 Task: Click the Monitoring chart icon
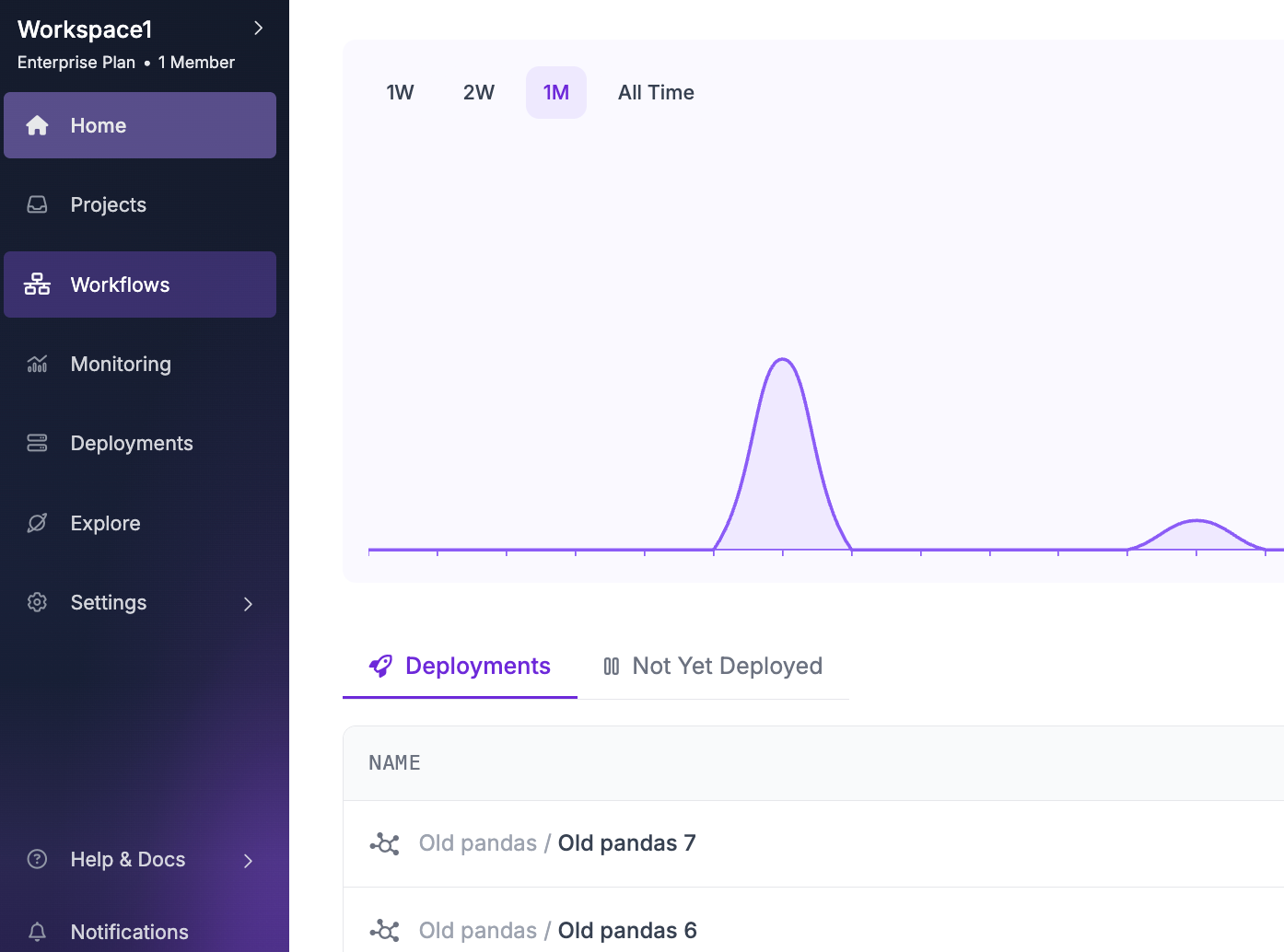pyautogui.click(x=37, y=364)
